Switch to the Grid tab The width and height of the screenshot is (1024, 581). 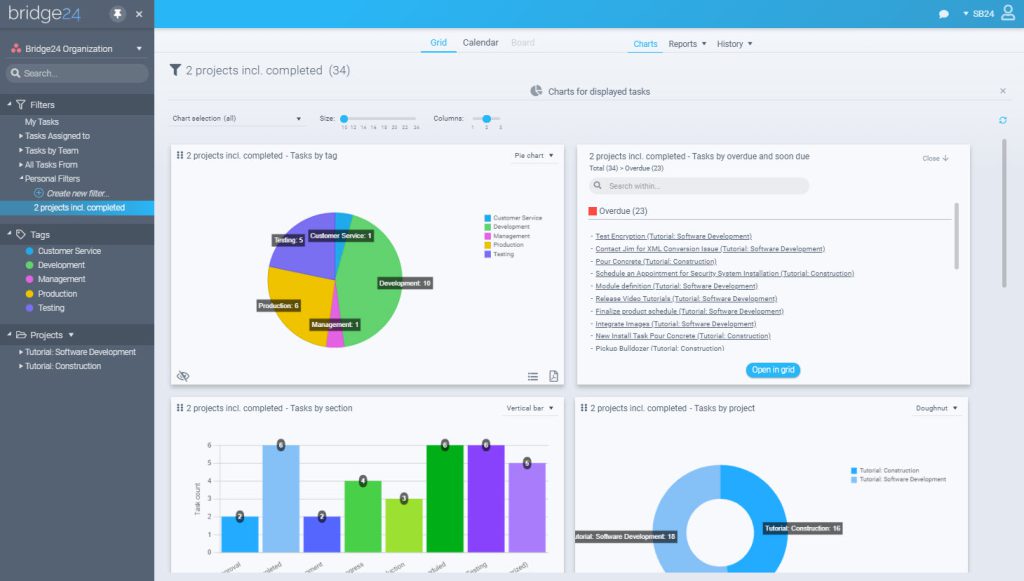point(438,42)
